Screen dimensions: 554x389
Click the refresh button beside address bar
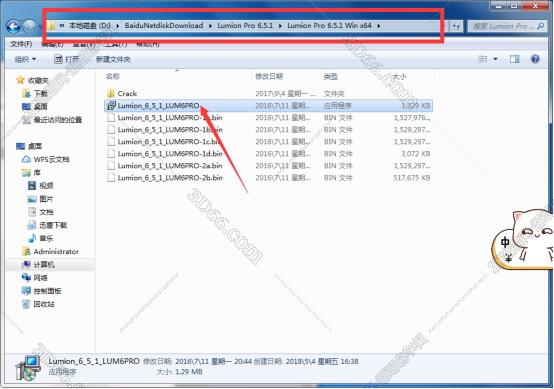pos(456,26)
